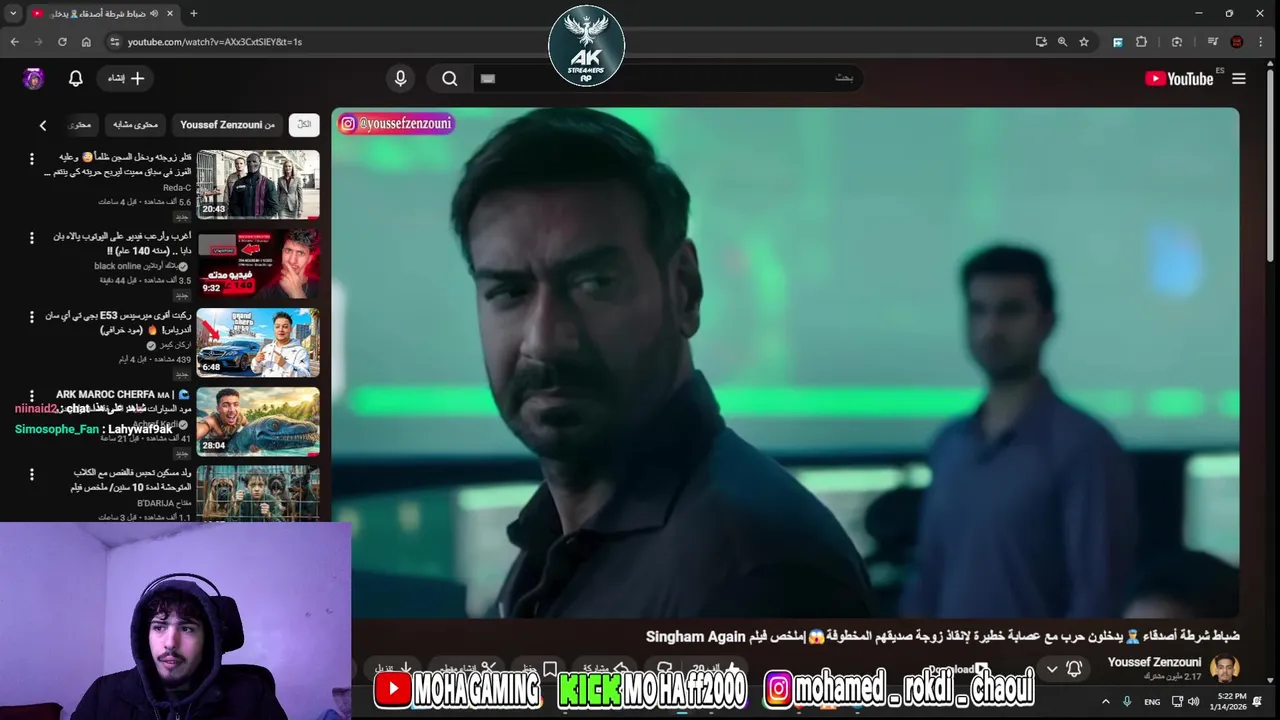Open the blue extension icon in toolbar
The image size is (1280, 720).
click(1118, 42)
